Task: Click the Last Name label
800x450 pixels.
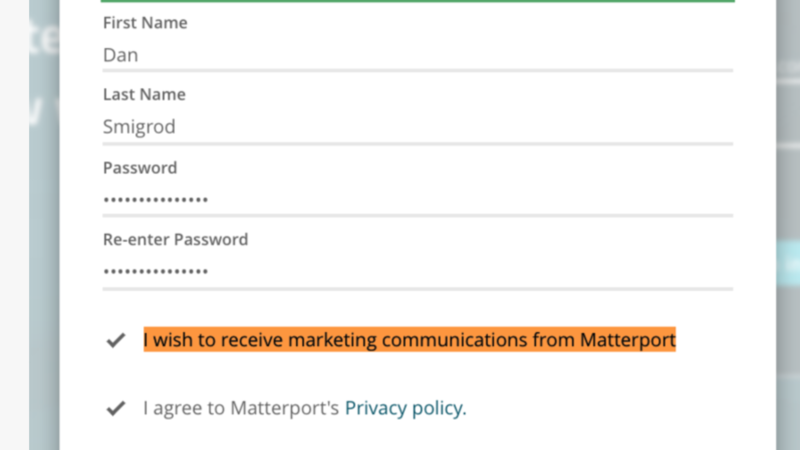Action: point(144,95)
